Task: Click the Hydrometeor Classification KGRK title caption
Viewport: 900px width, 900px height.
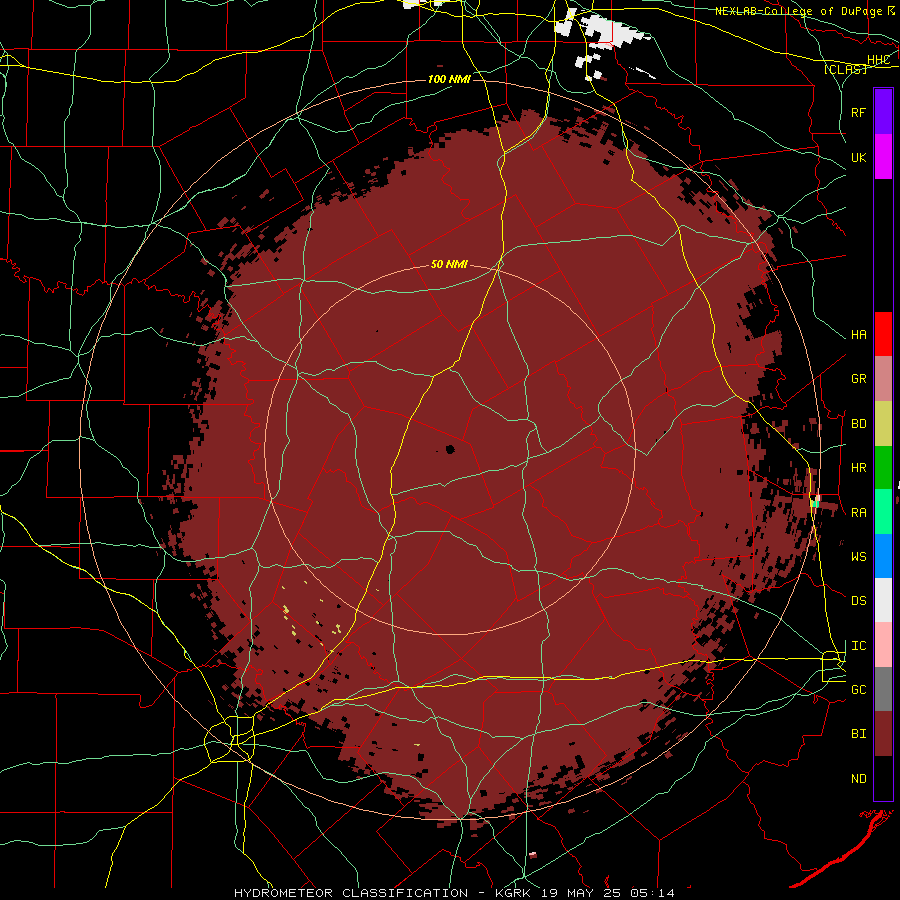Action: (x=454, y=893)
